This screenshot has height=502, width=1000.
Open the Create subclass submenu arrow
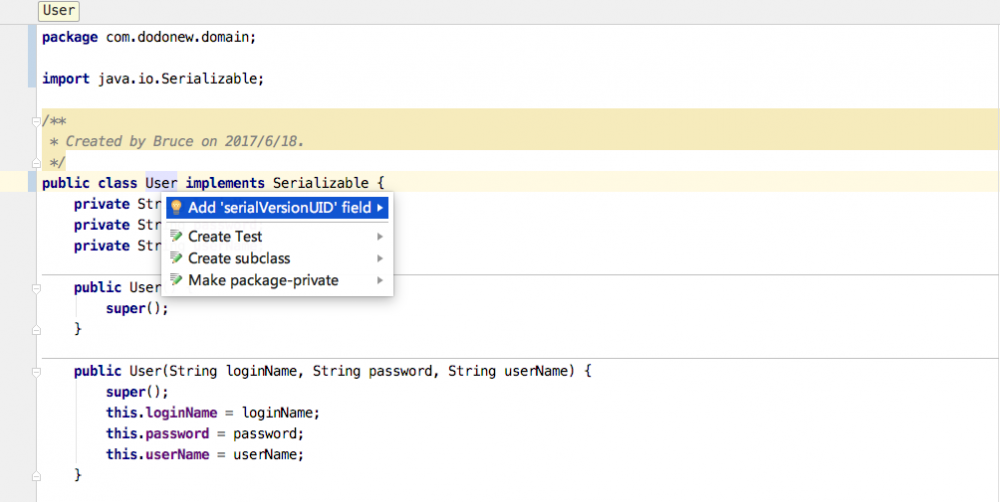pos(380,258)
